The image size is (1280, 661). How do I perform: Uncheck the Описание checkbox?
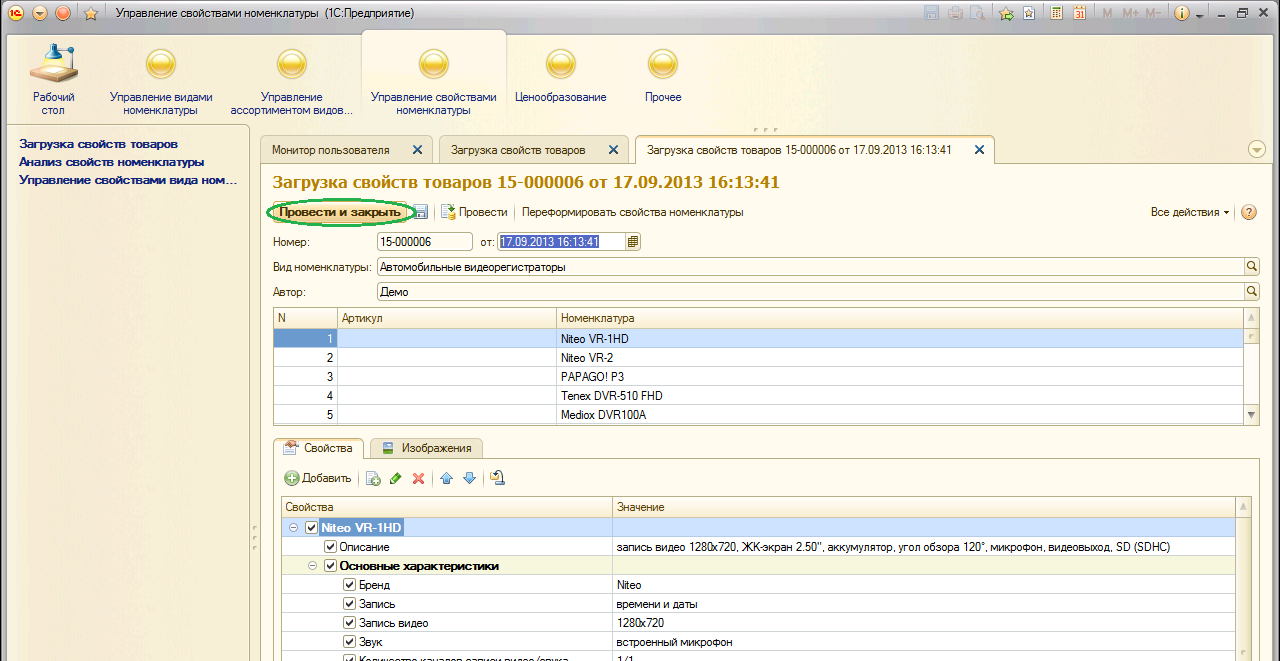[331, 547]
